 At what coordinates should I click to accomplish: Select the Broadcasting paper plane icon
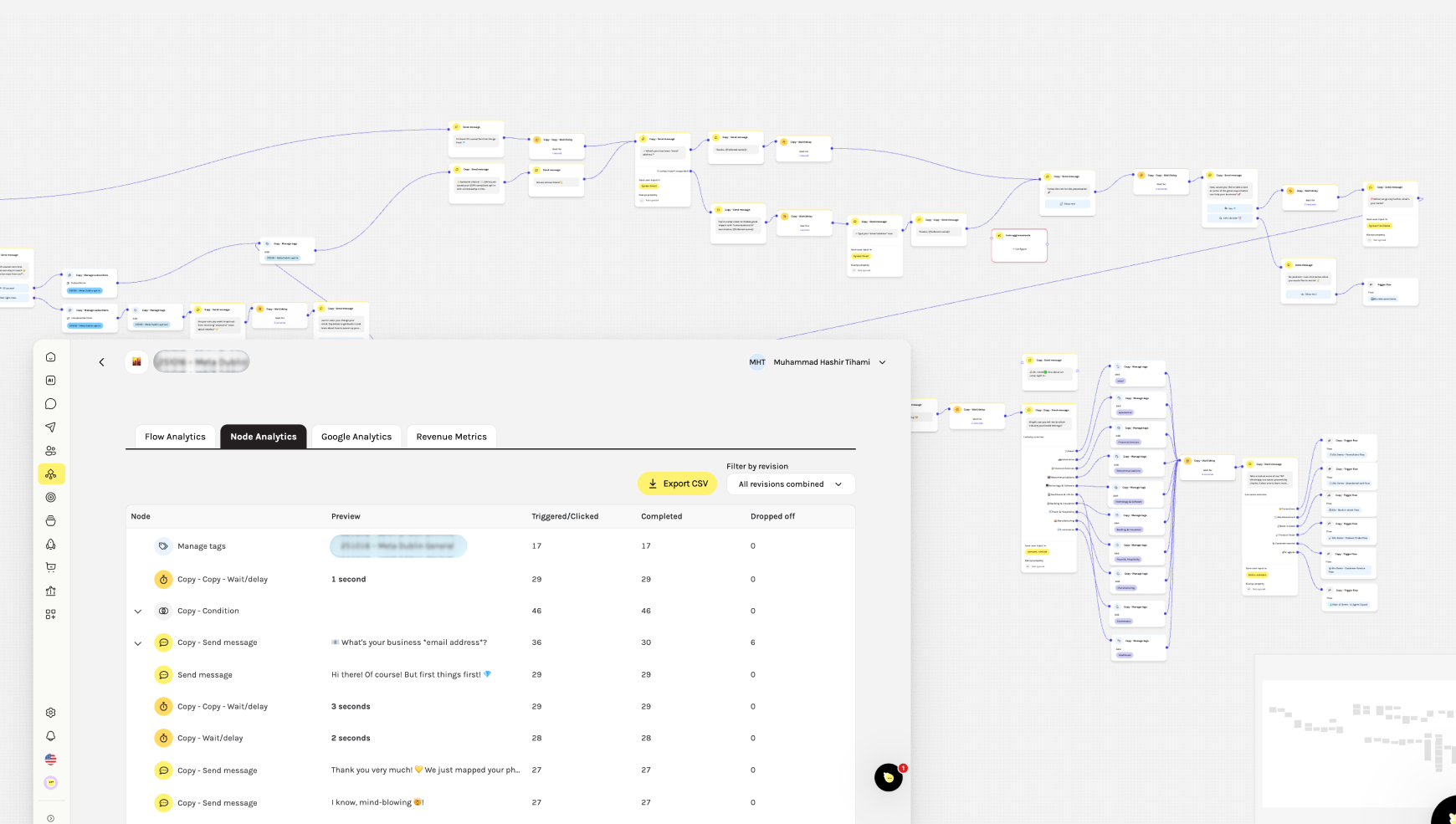pos(50,427)
